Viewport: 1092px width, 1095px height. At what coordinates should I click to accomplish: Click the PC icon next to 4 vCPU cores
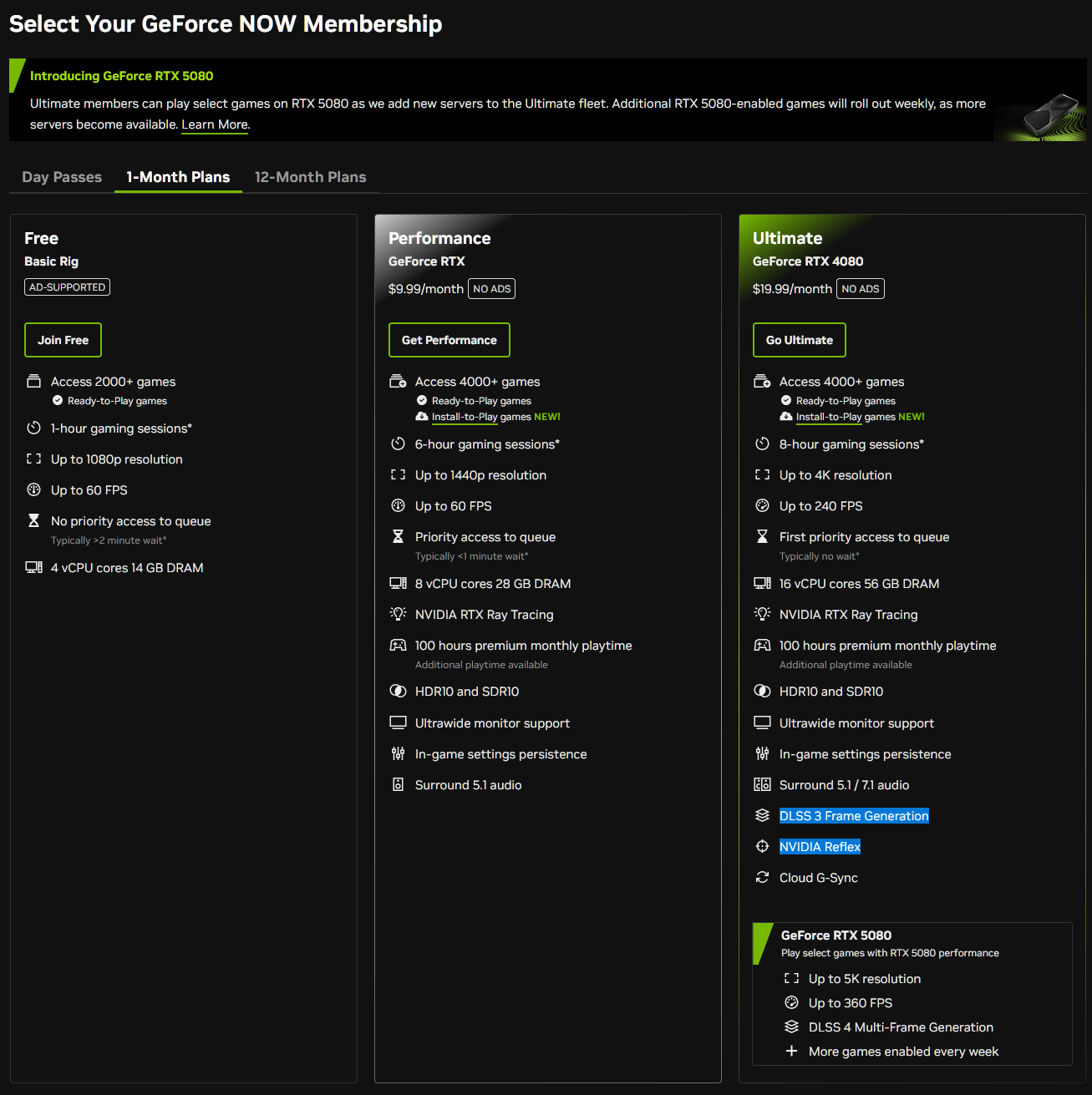coord(33,567)
